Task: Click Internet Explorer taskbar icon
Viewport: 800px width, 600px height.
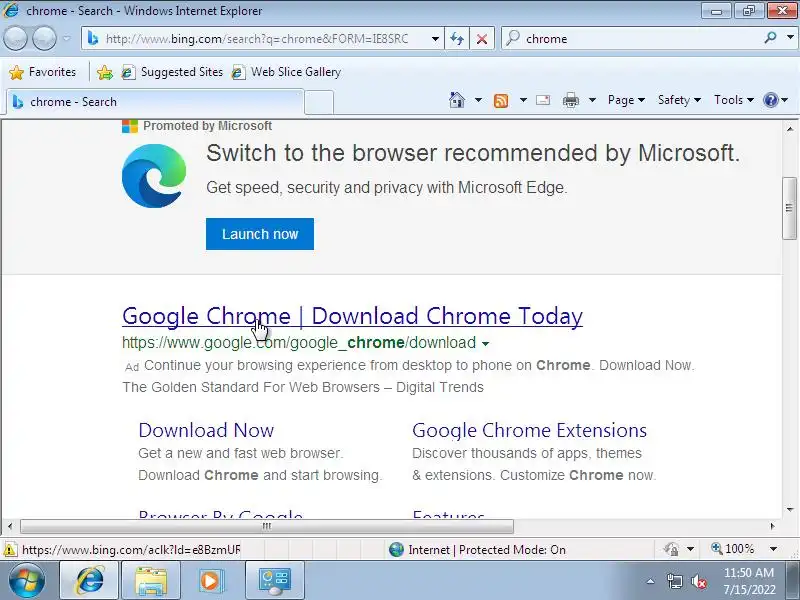Action: pyautogui.click(x=90, y=581)
